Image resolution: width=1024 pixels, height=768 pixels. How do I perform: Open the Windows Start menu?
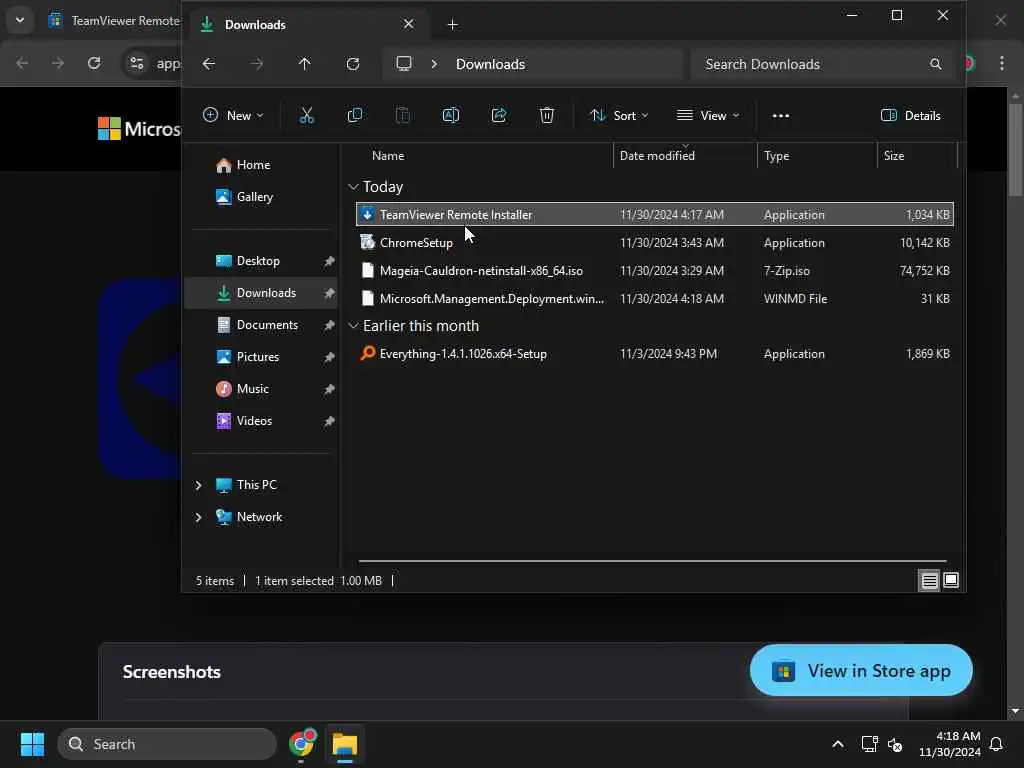[32, 744]
